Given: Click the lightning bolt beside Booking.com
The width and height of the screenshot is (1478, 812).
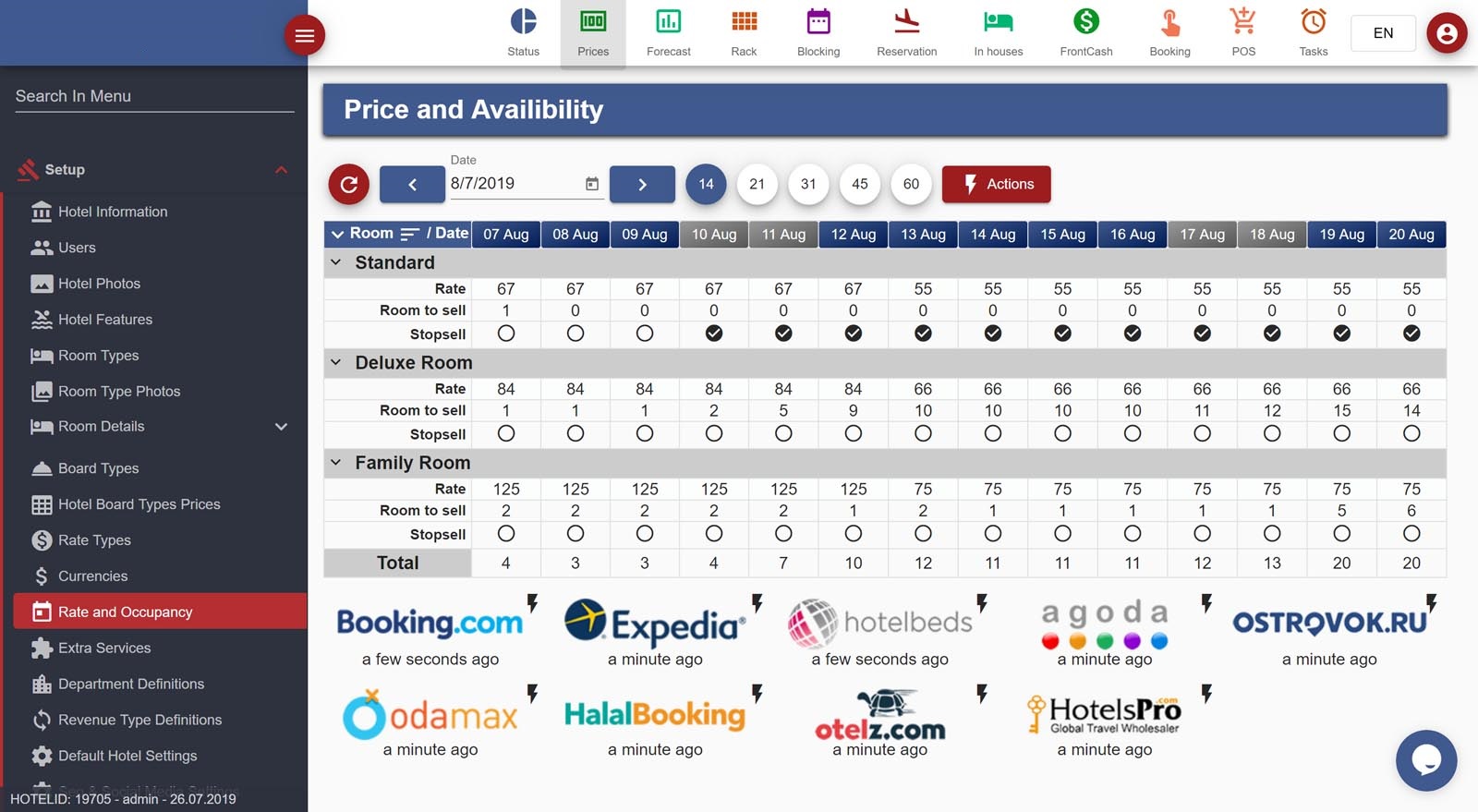Looking at the screenshot, I should [x=532, y=603].
